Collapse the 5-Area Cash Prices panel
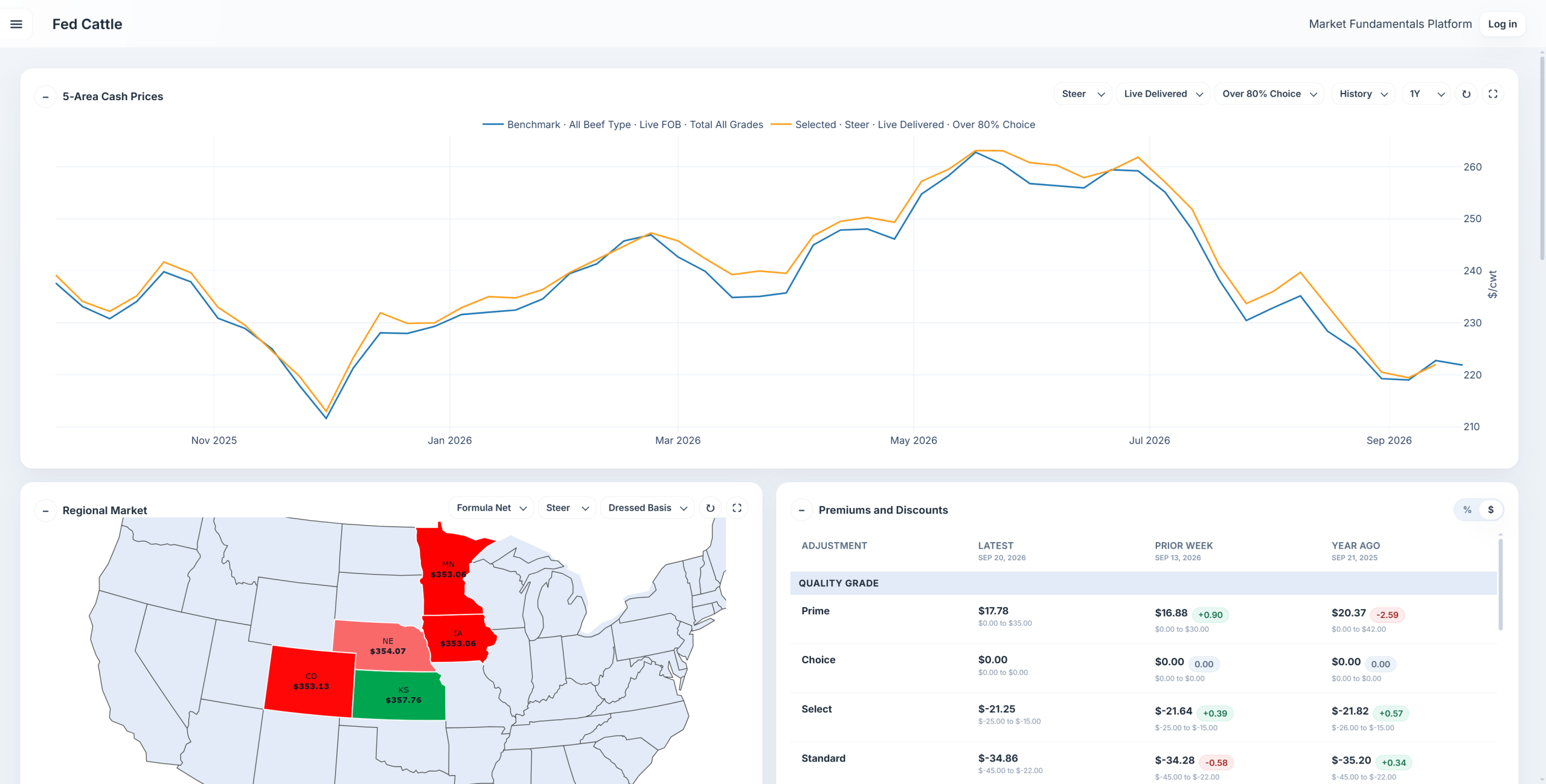The image size is (1546, 784). point(46,97)
